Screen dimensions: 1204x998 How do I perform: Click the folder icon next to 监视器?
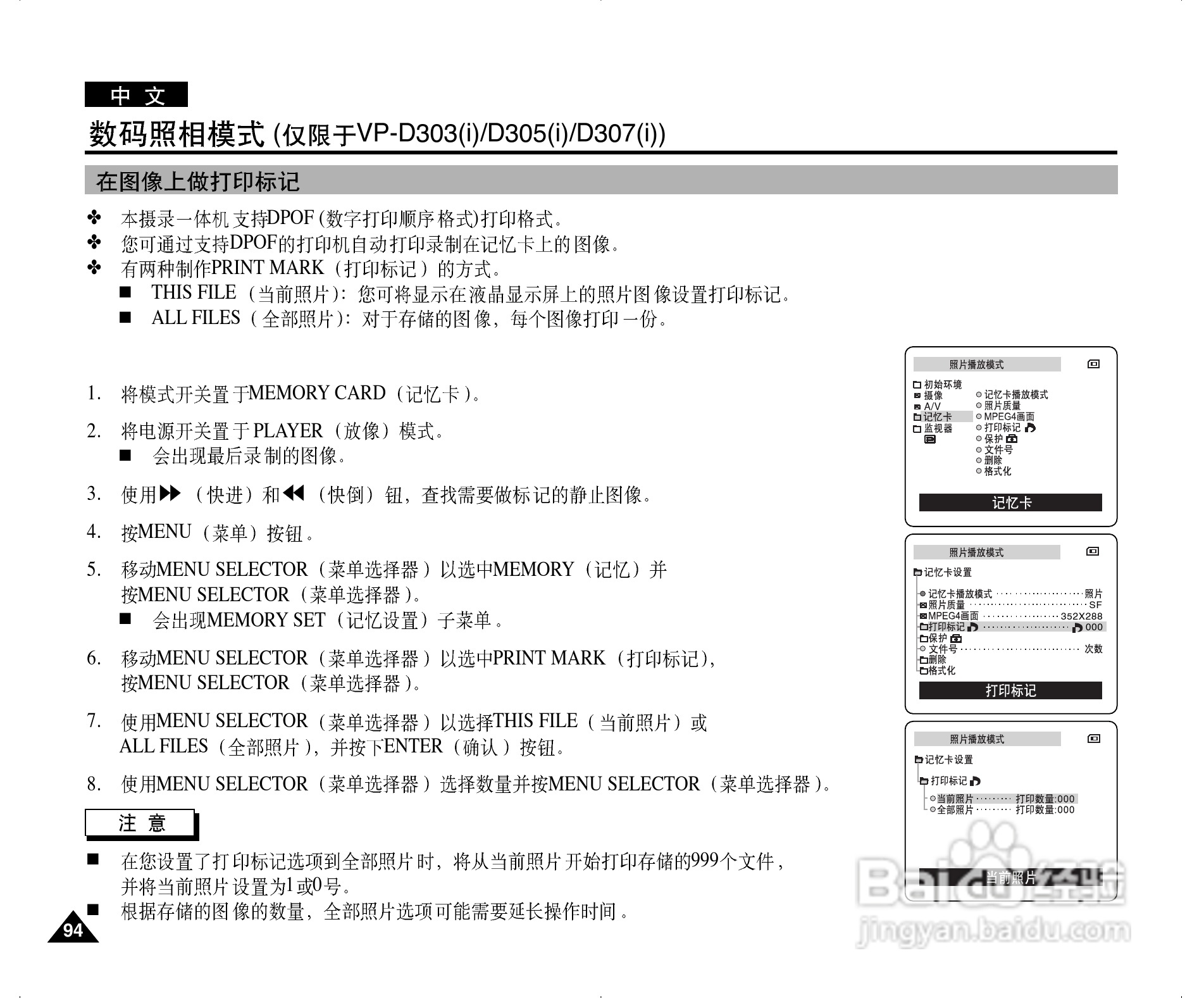pos(917,428)
